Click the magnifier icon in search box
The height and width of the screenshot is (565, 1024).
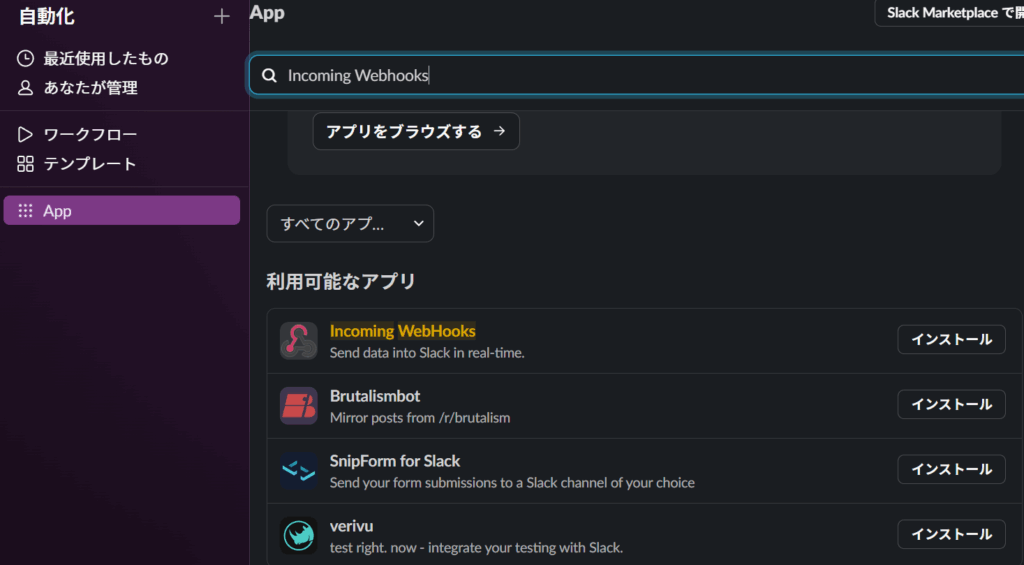tap(269, 76)
